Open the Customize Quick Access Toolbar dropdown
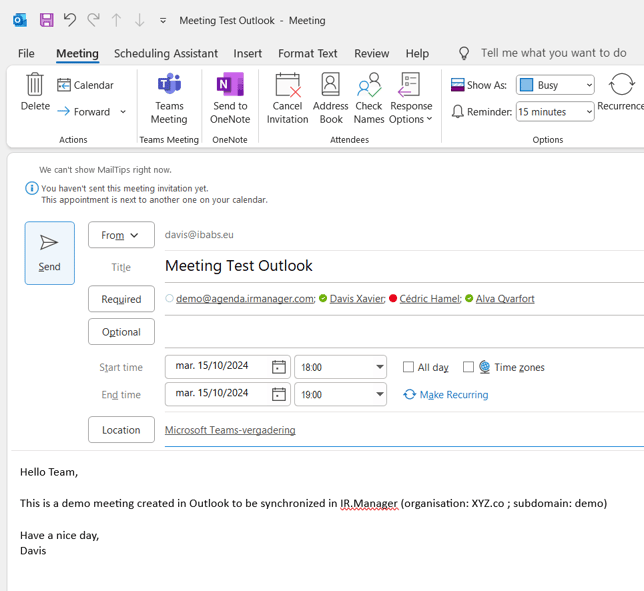 click(x=163, y=21)
